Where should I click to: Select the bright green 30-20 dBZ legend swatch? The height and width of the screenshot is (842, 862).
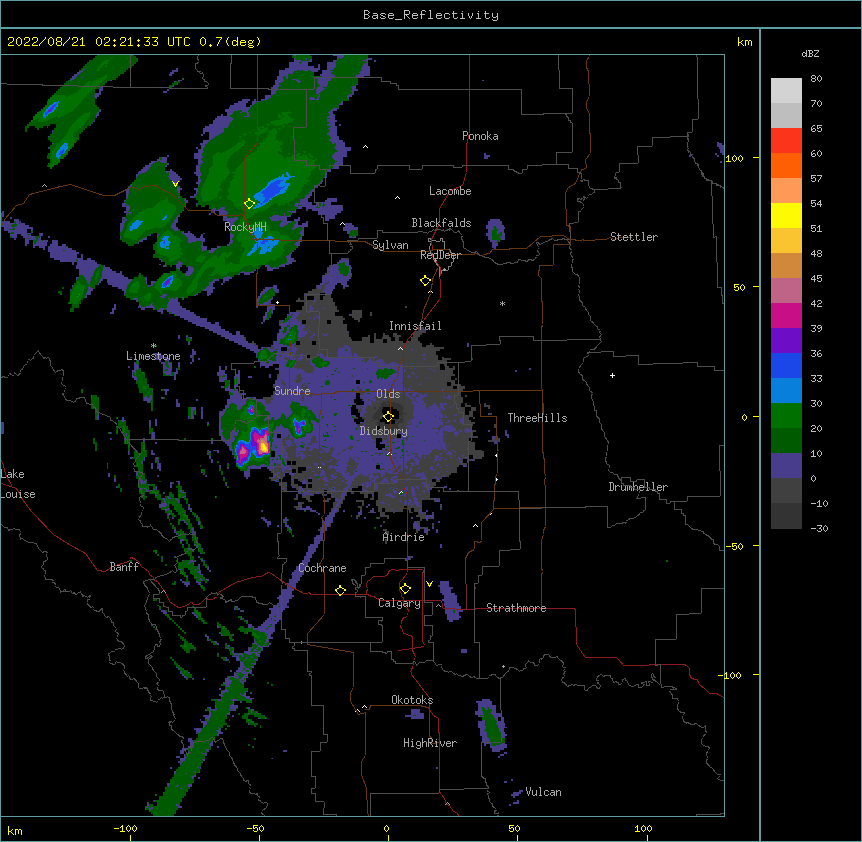(x=786, y=416)
